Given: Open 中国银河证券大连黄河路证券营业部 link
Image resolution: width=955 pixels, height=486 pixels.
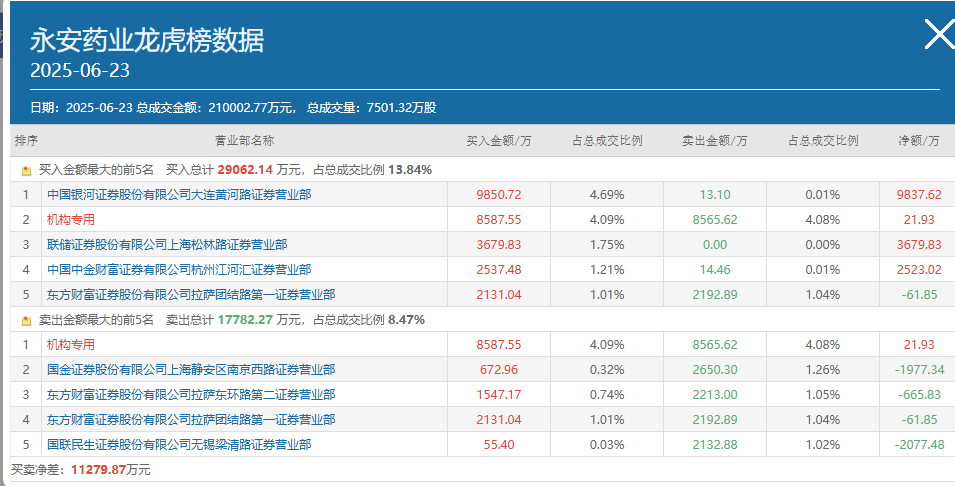Looking at the screenshot, I should click(179, 194).
